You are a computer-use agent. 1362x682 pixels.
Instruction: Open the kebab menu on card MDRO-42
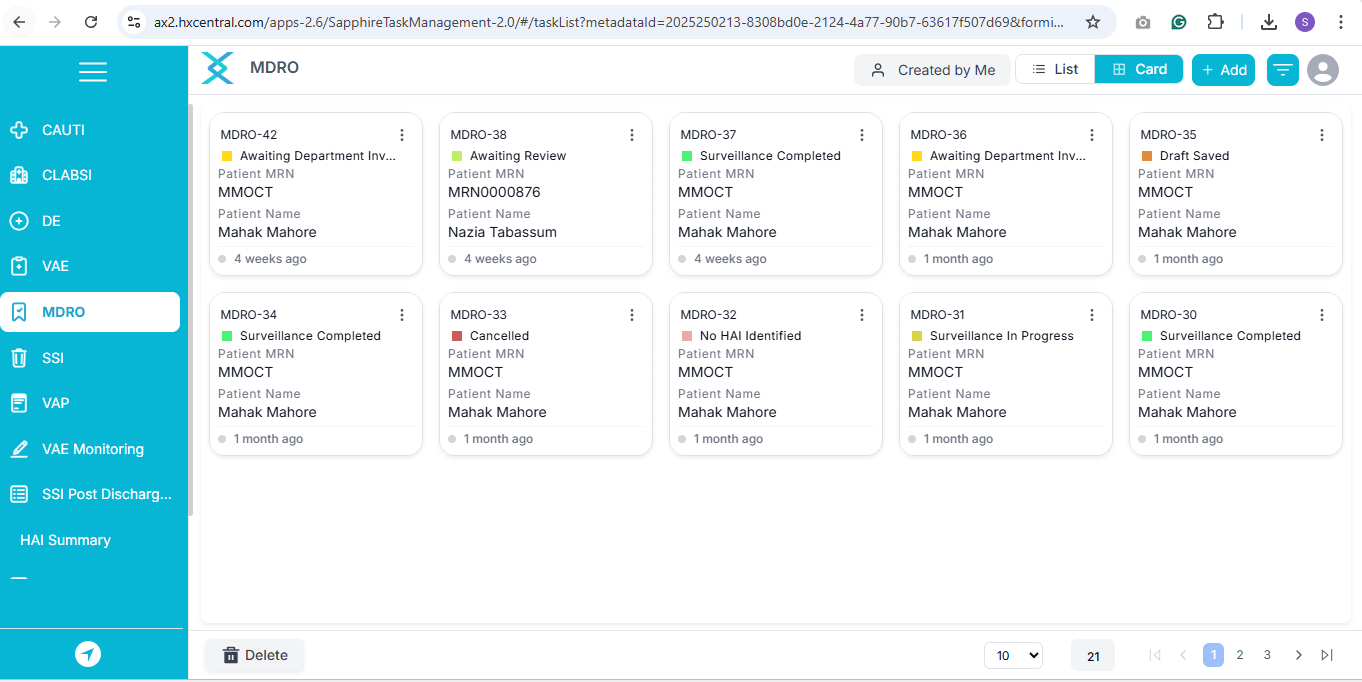coord(402,134)
